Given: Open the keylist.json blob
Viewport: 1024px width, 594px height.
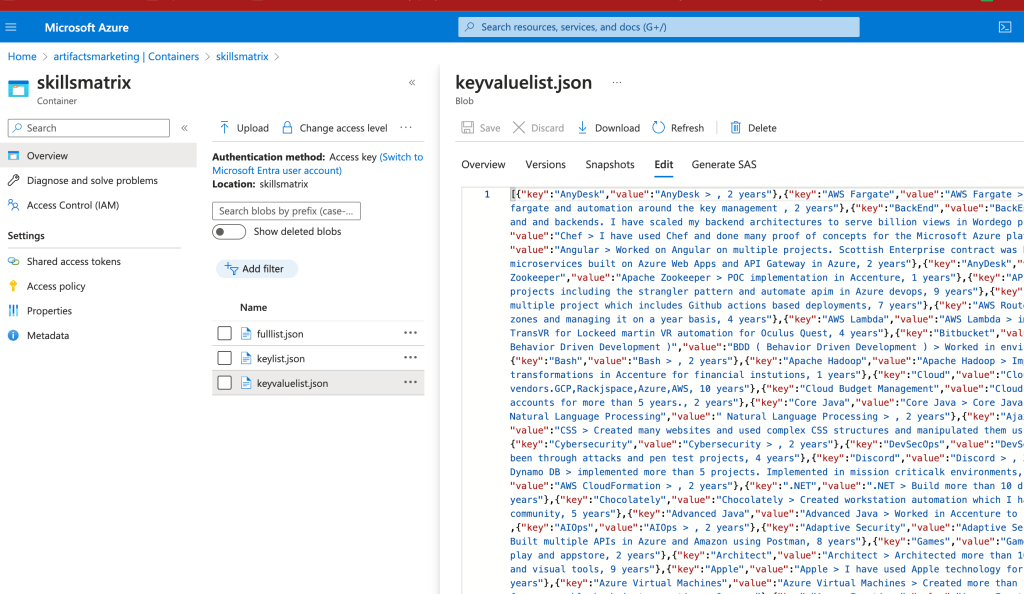Looking at the screenshot, I should [280, 358].
